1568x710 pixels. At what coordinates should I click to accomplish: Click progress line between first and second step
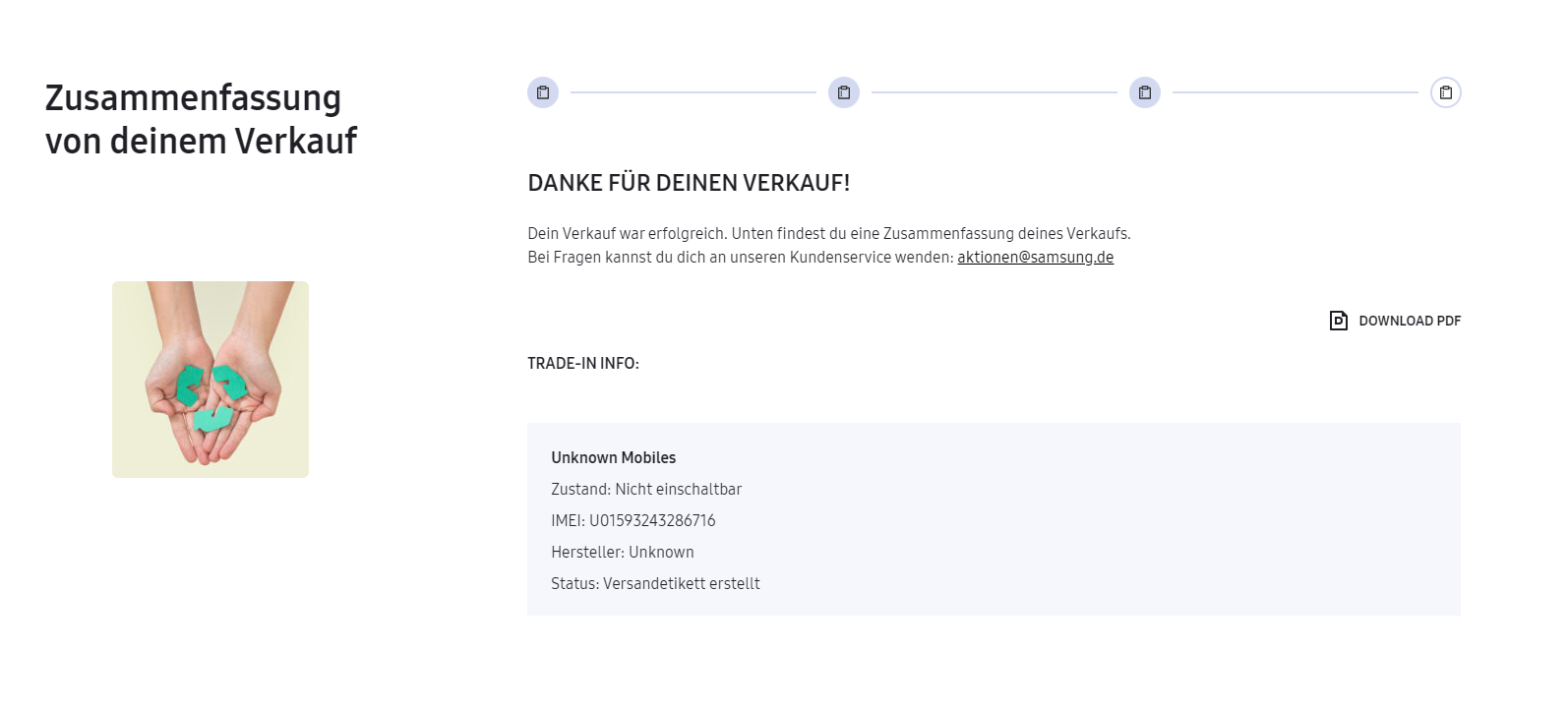pos(694,92)
